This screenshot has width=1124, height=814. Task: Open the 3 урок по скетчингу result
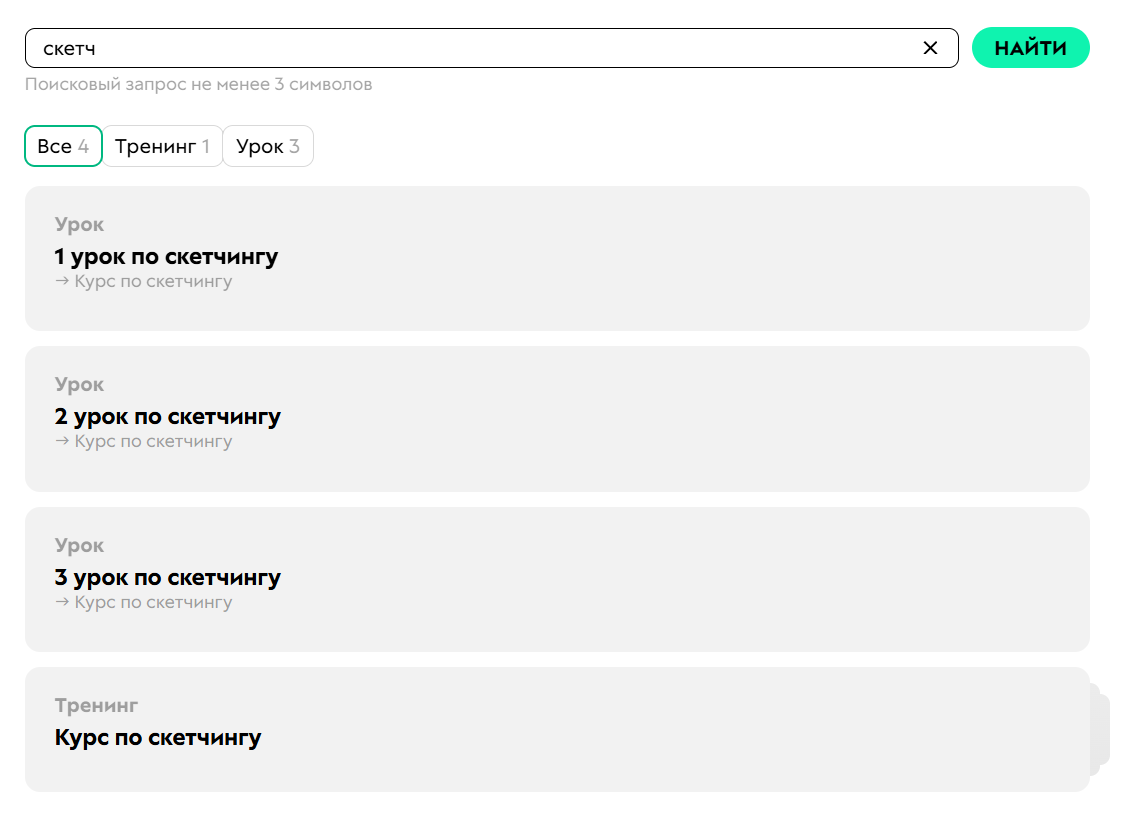(x=168, y=578)
